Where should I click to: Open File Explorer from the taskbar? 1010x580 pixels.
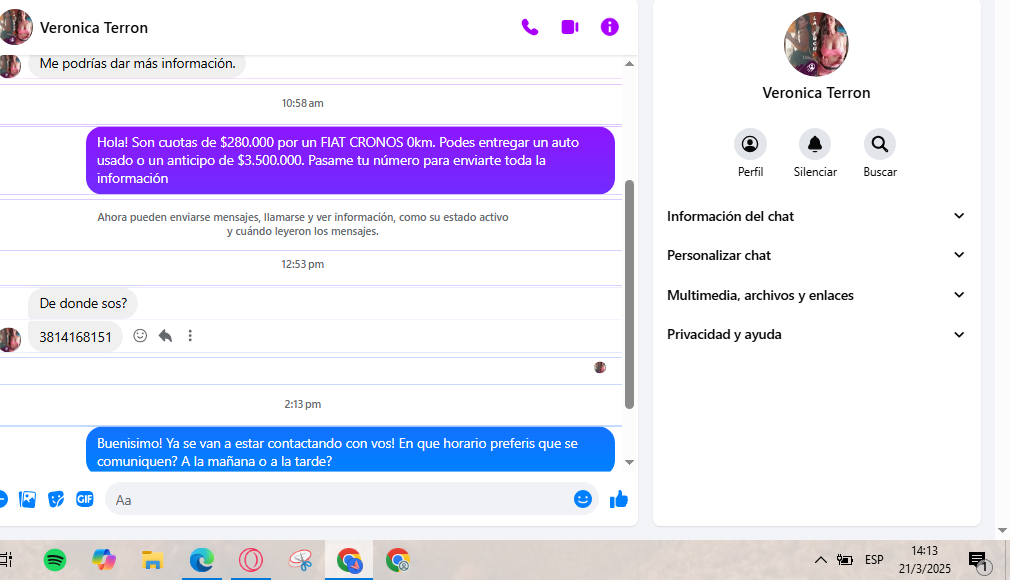(x=152, y=560)
